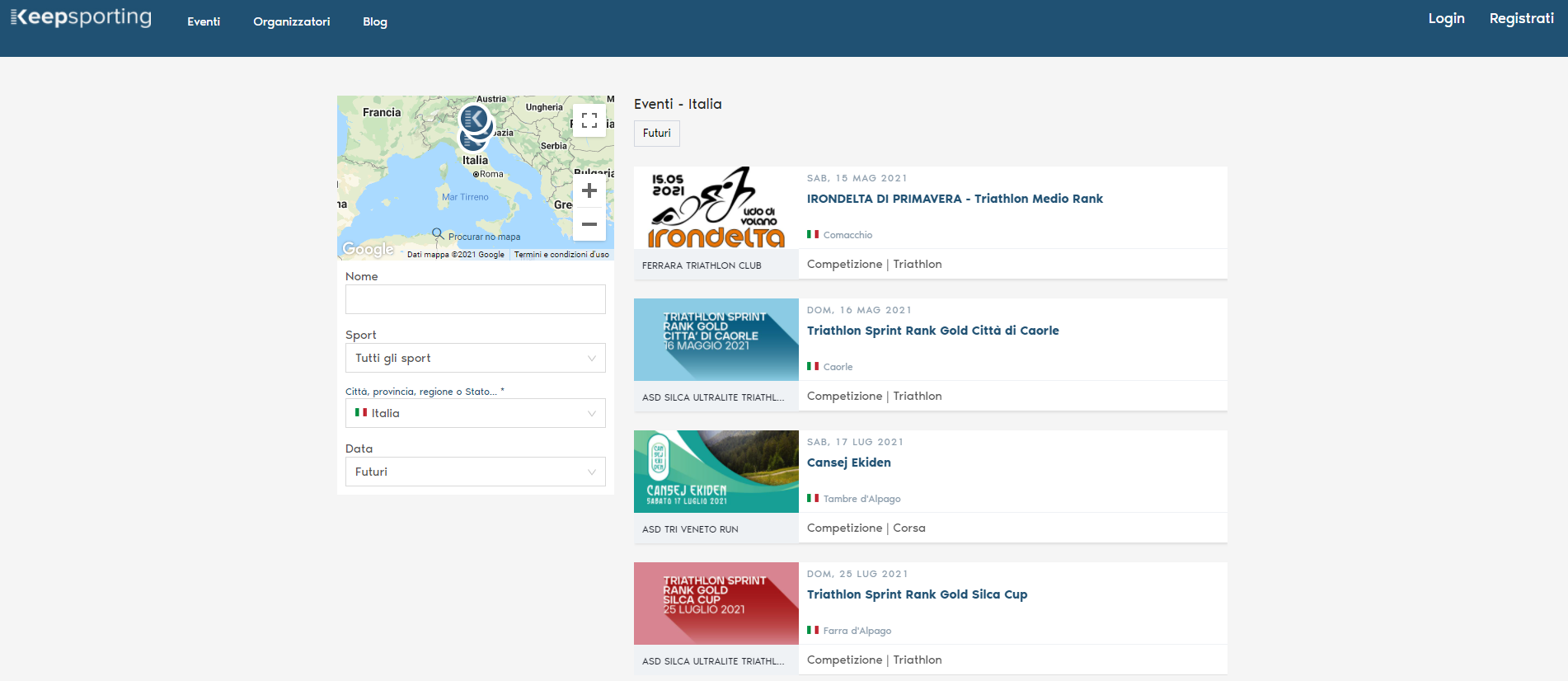1568x681 pixels.
Task: Click the Keepsporting logo
Action: tap(81, 18)
